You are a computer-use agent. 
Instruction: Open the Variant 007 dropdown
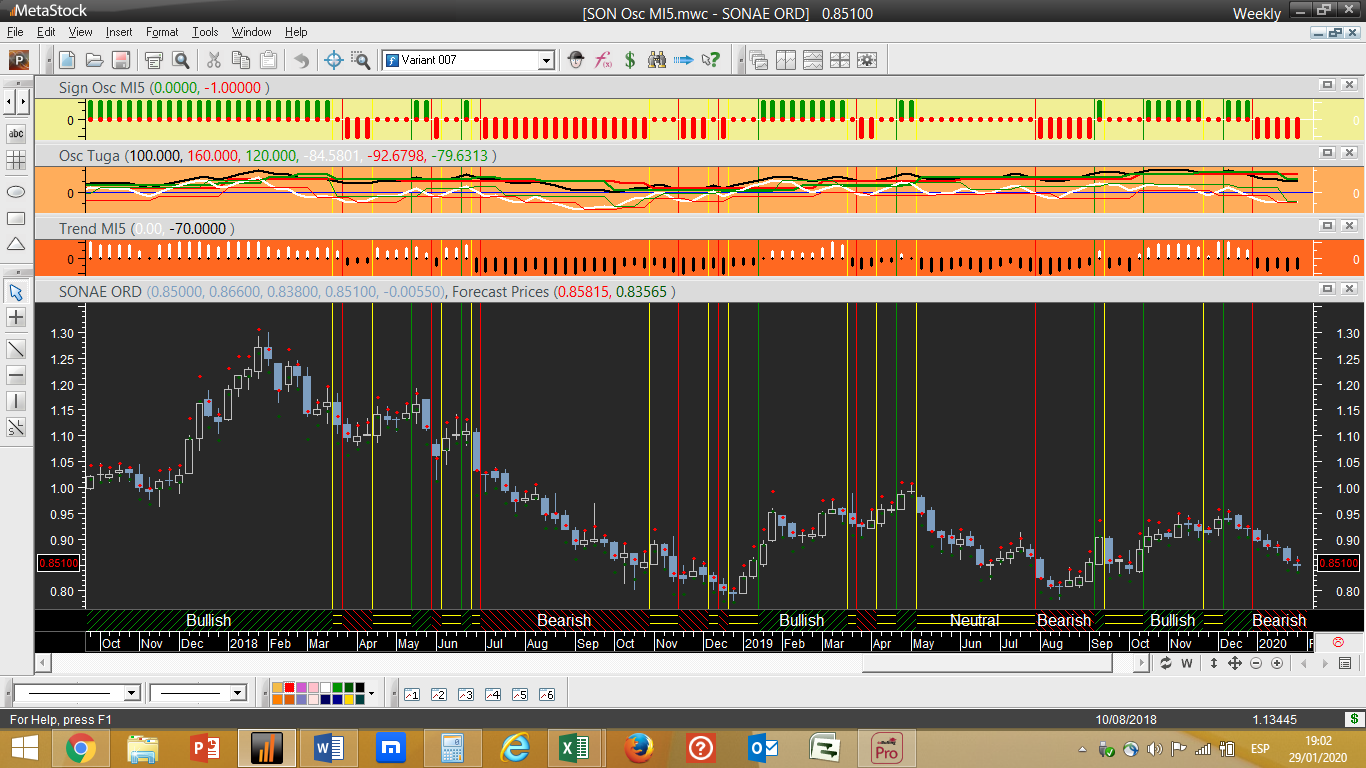pyautogui.click(x=546, y=60)
